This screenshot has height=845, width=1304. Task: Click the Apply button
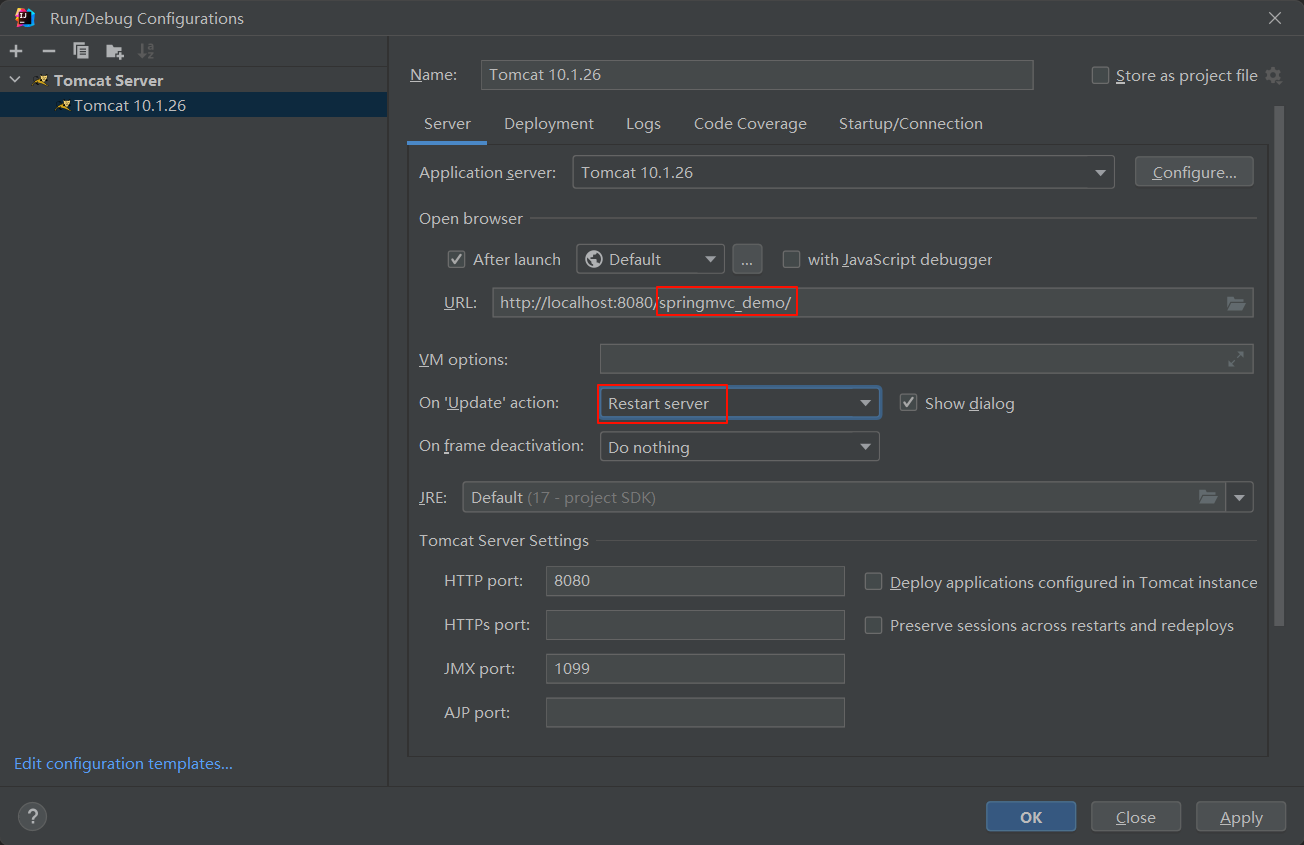point(1241,817)
